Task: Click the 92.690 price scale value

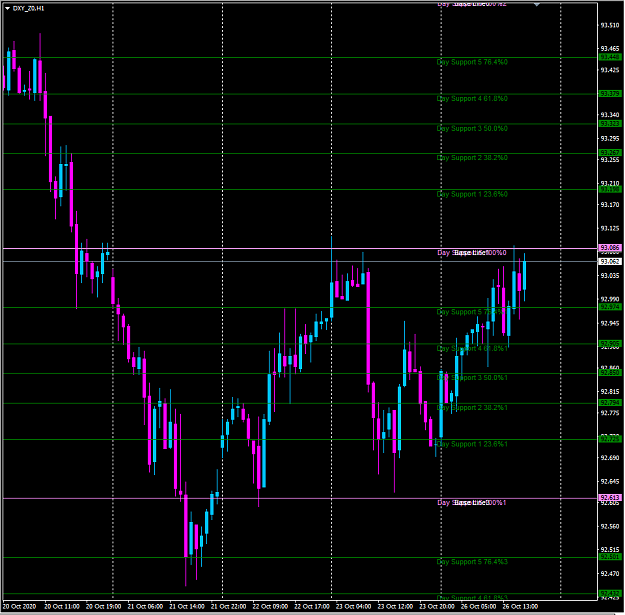Action: pos(610,458)
